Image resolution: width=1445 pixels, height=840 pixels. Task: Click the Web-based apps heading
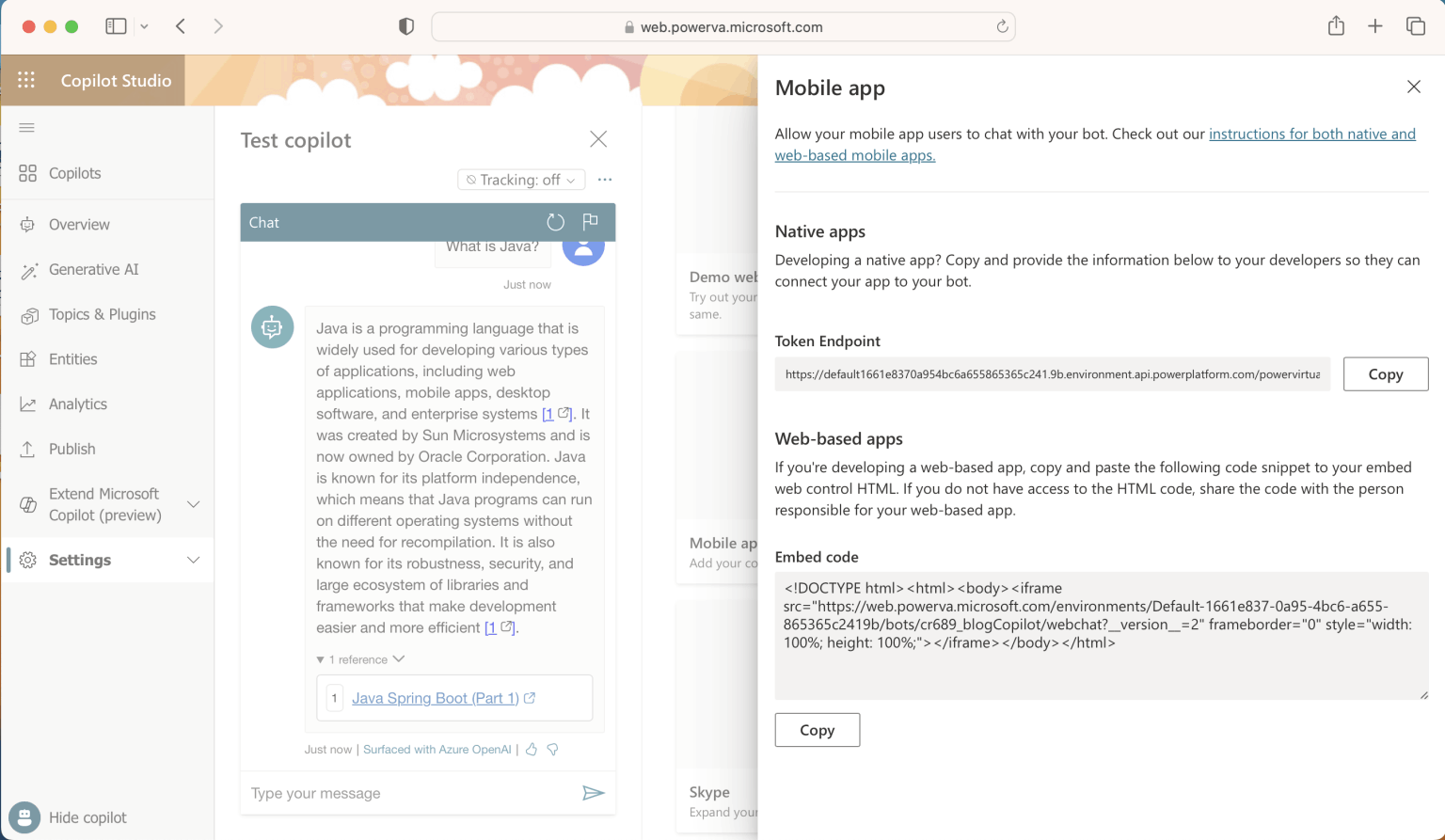click(839, 438)
